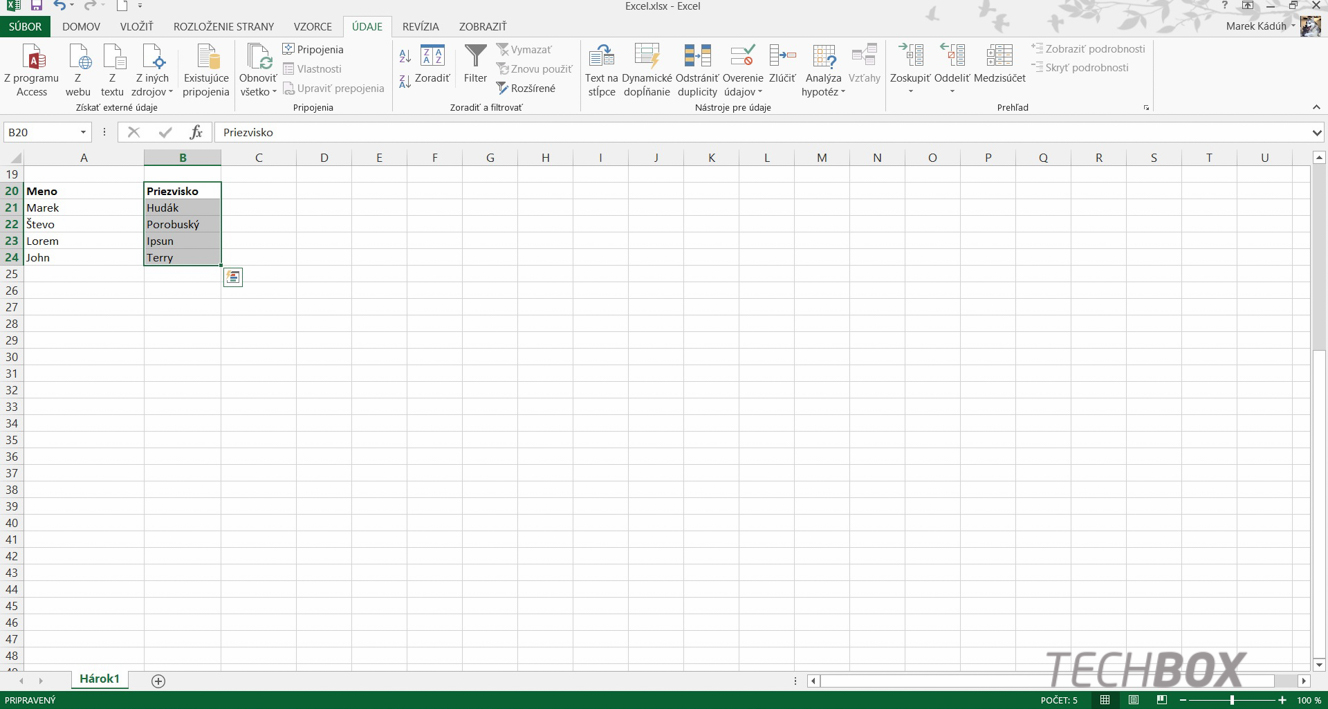Click Rozšírené advanced filter
1328x709 pixels.
coord(526,88)
